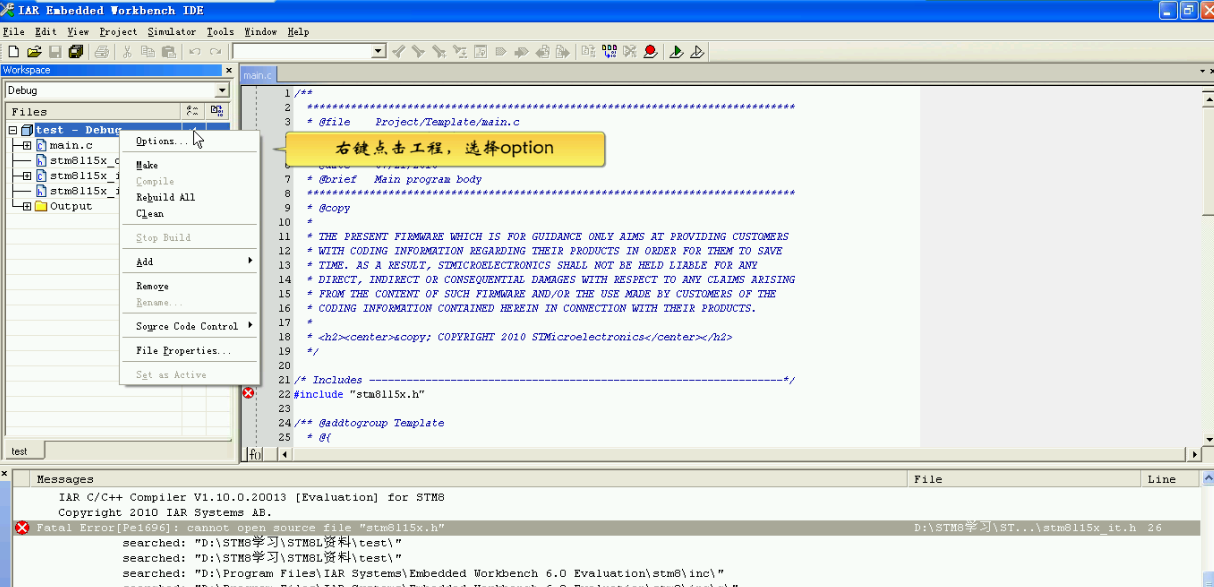Image resolution: width=1214 pixels, height=587 pixels.
Task: Open the editor tab list arrow at top right
Action: (x=1200, y=72)
